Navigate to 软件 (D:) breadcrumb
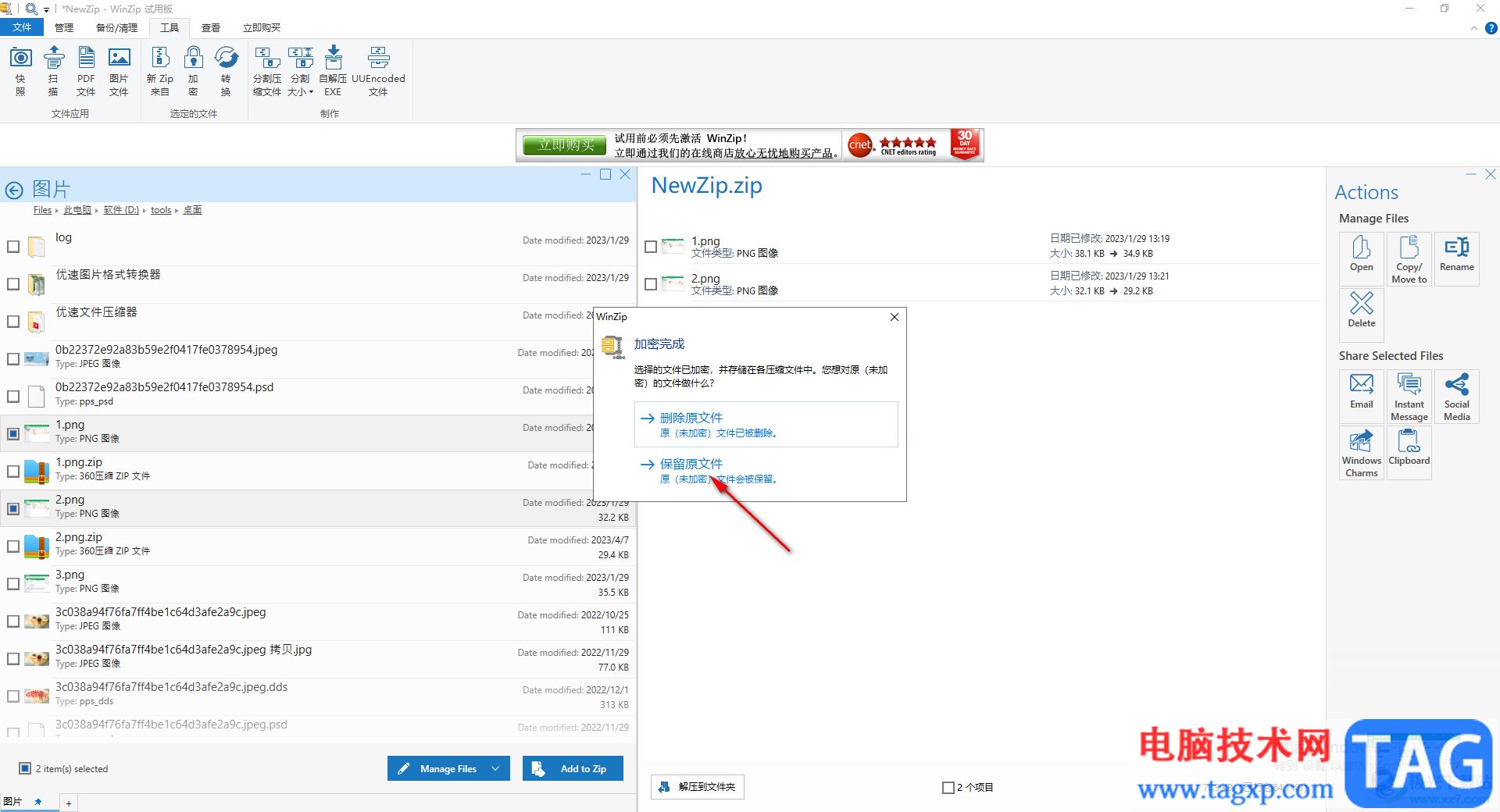 (121, 210)
